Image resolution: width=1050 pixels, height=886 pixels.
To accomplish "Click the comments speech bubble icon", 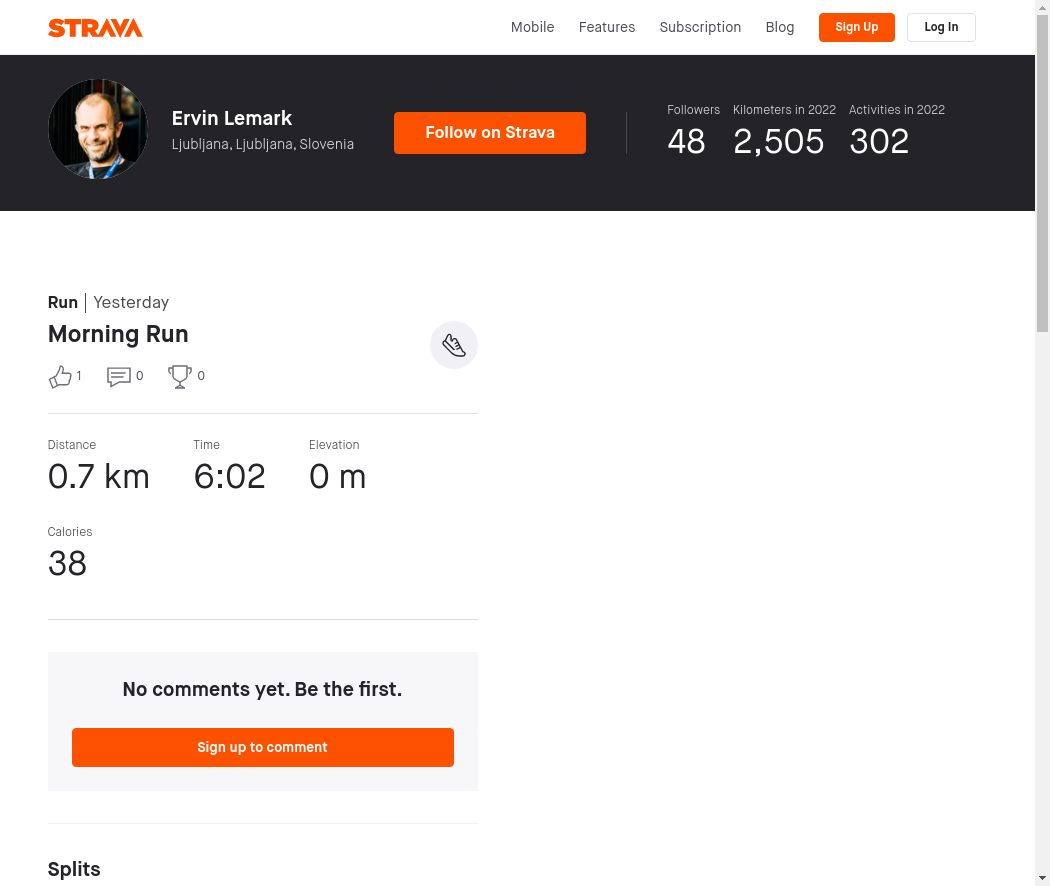I will tap(119, 377).
